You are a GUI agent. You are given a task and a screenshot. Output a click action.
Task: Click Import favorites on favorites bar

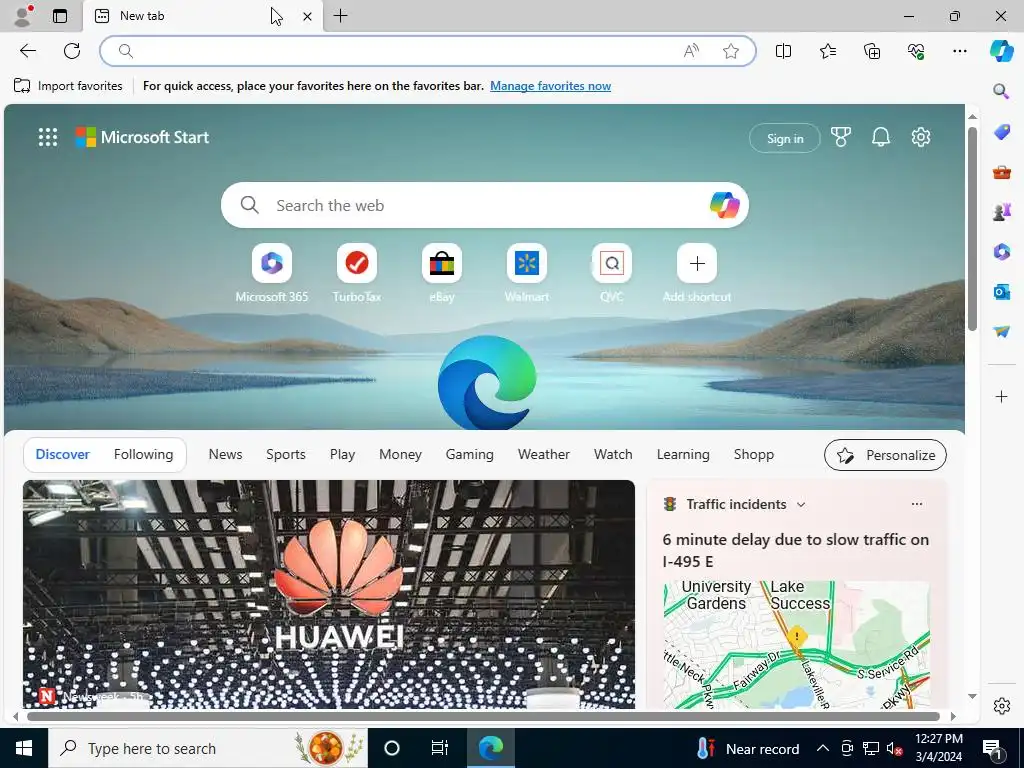[x=68, y=86]
